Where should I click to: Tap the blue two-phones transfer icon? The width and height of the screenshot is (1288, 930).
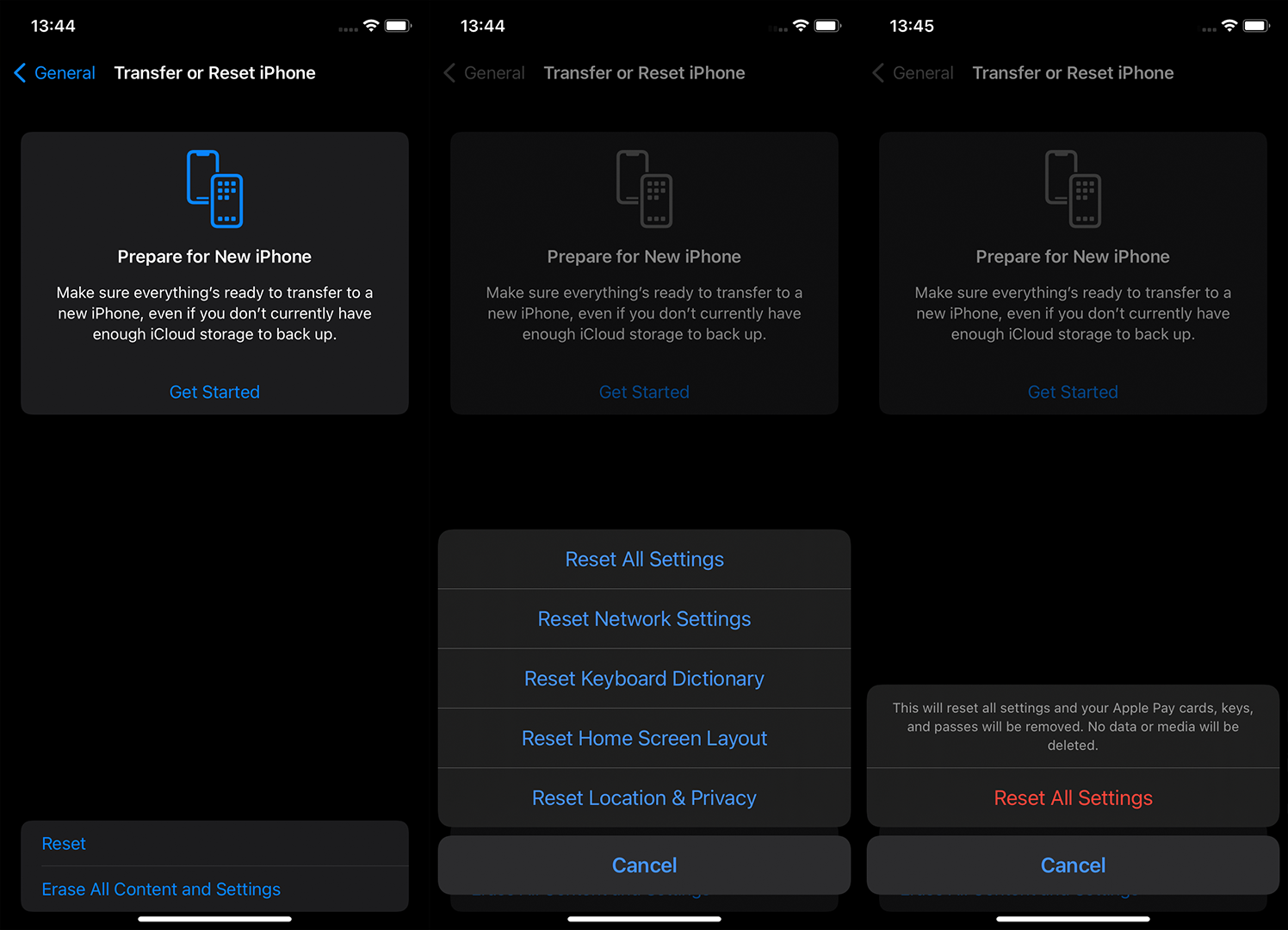214,189
